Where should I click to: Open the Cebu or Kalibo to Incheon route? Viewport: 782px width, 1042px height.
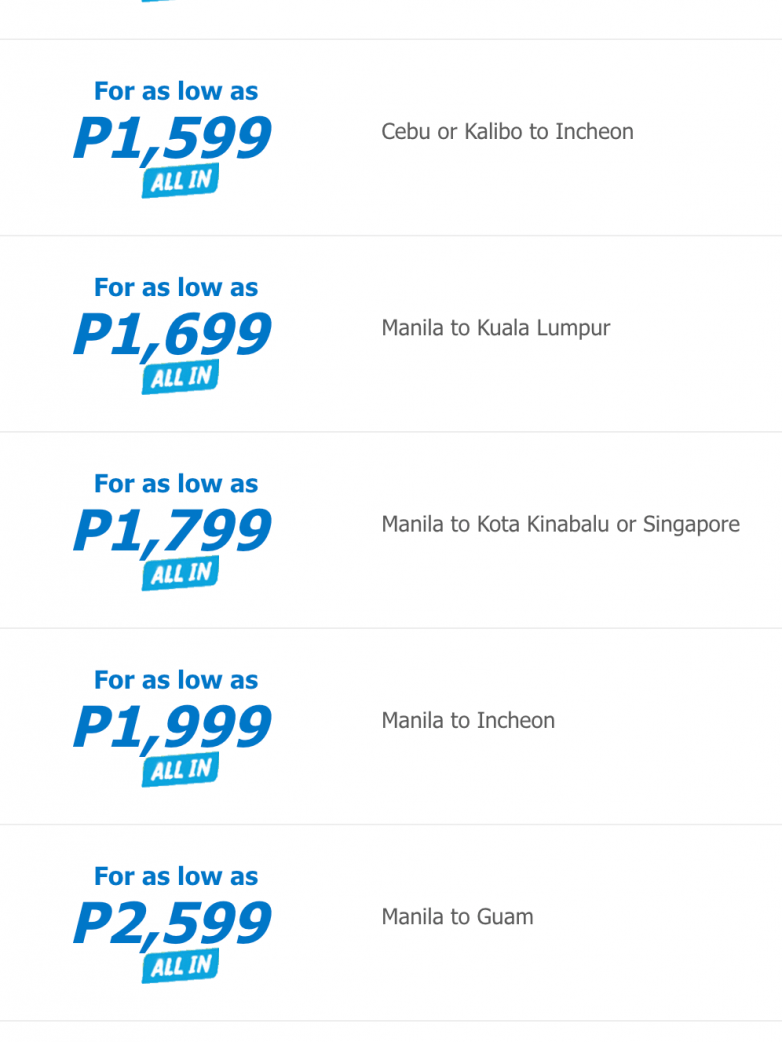507,132
